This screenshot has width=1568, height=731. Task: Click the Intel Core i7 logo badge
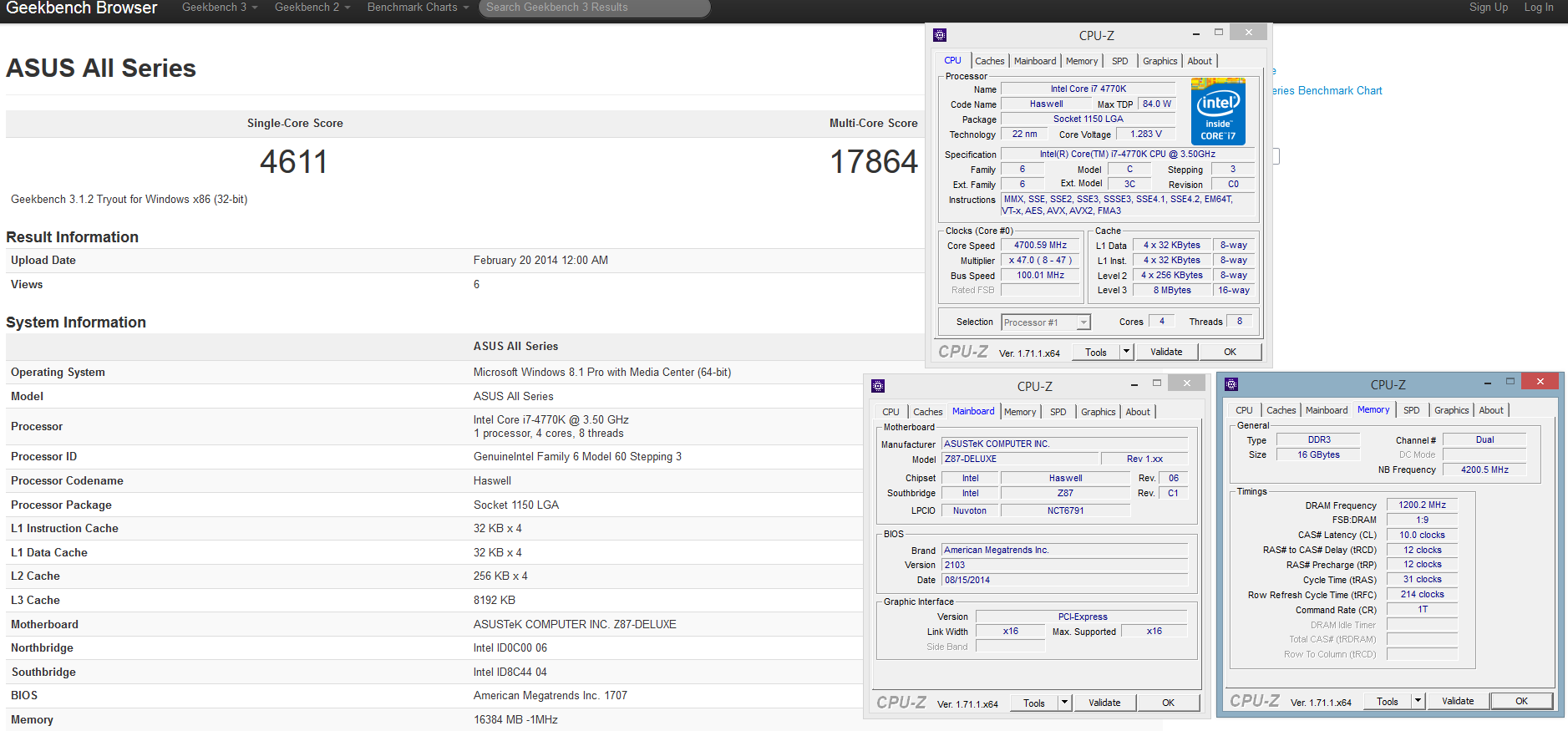coord(1218,112)
